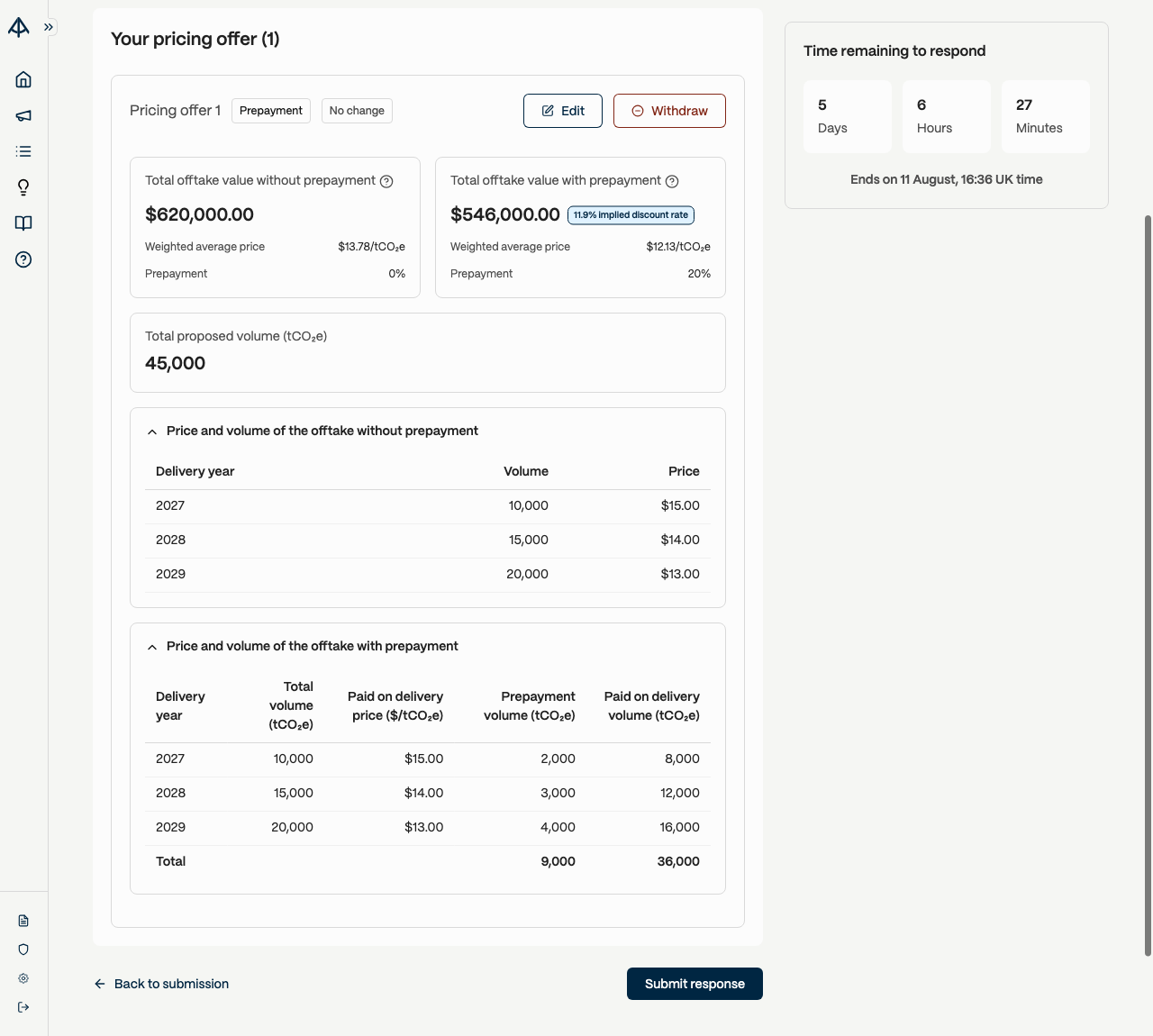Open the megaphone announcements icon
This screenshot has height=1036, width=1153.
(x=23, y=115)
